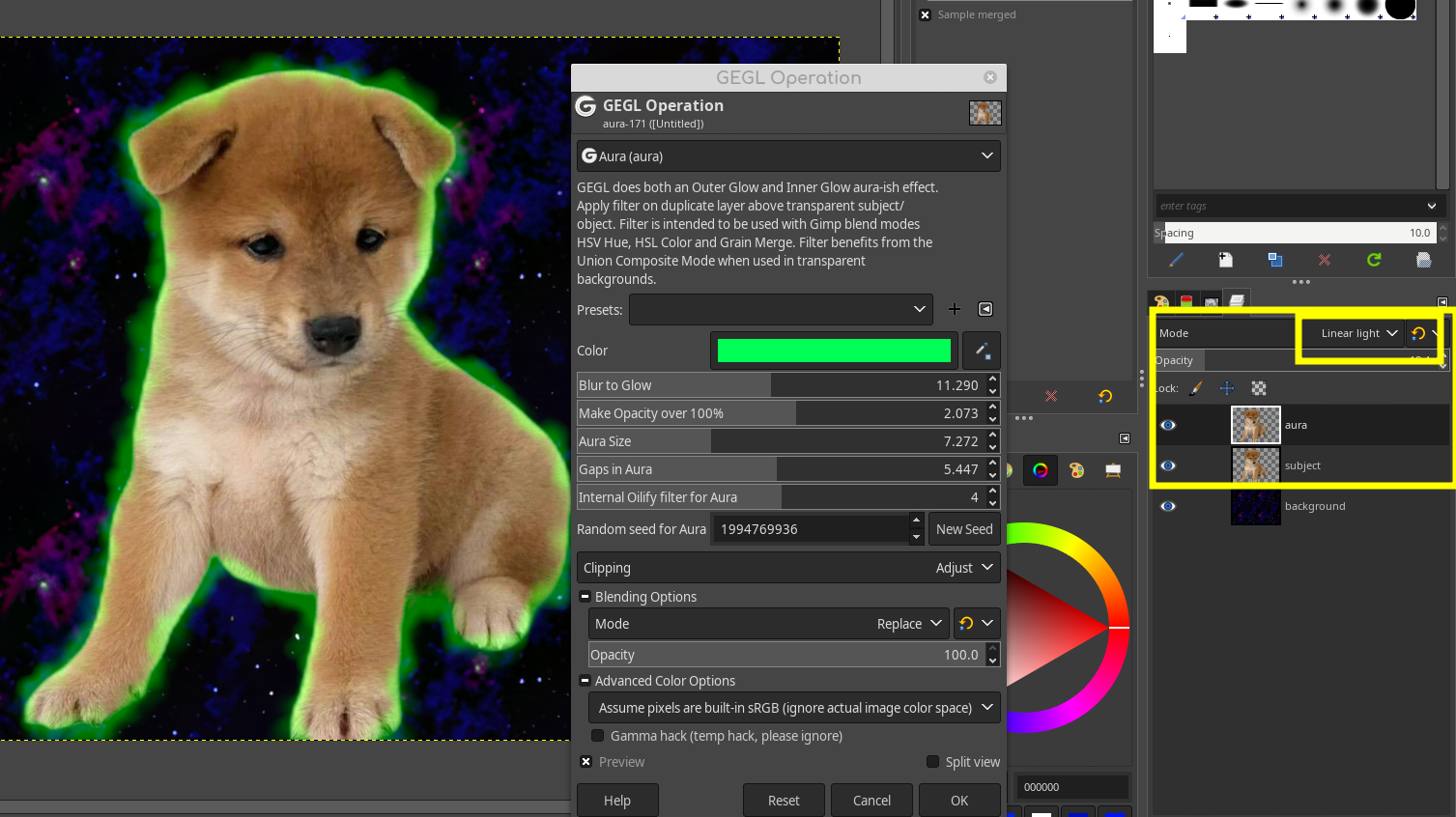1456x817 pixels.
Task: Select the subject layer row
Action: point(1301,465)
